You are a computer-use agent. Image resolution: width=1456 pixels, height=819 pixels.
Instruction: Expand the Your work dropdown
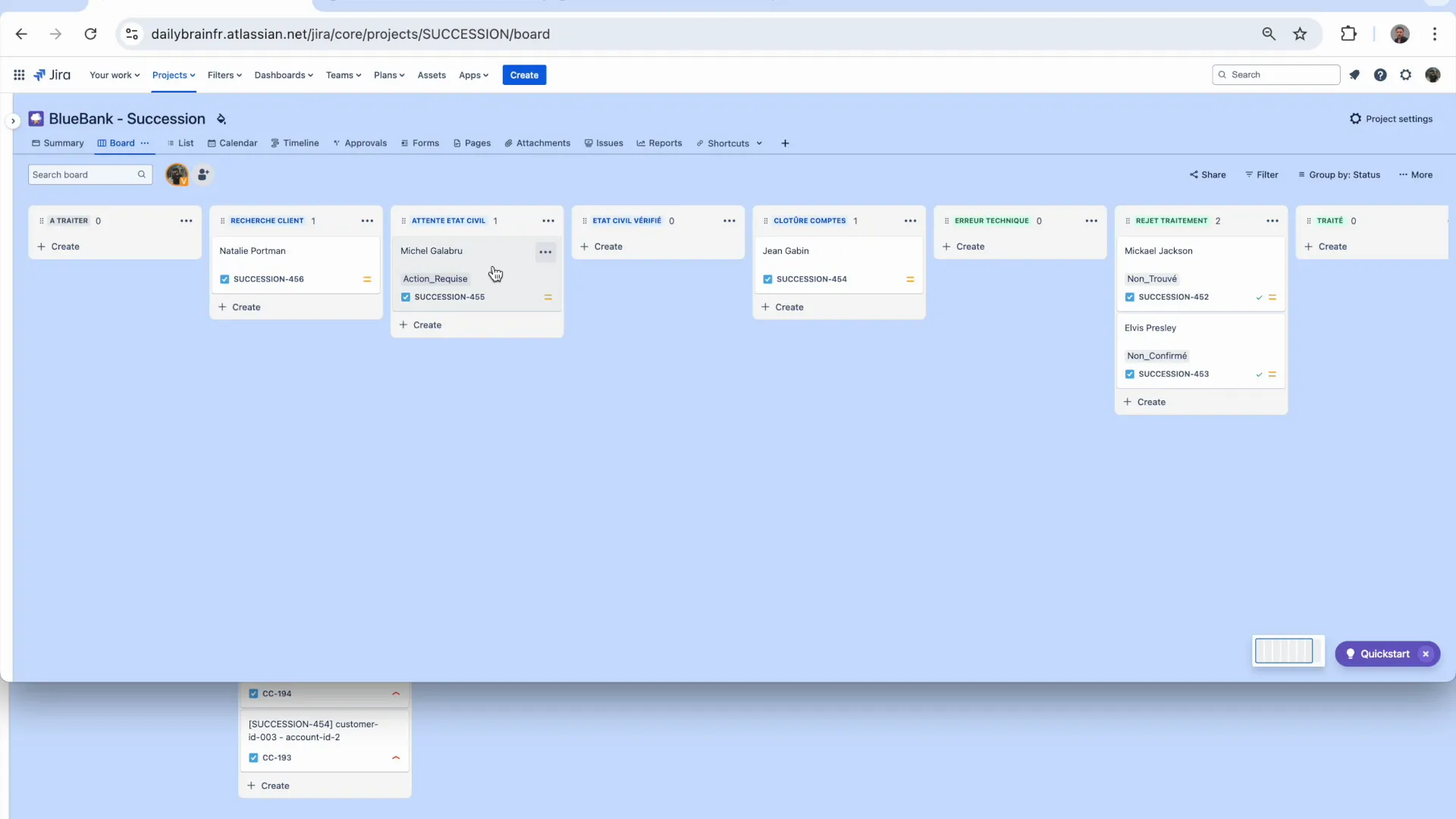click(x=115, y=75)
